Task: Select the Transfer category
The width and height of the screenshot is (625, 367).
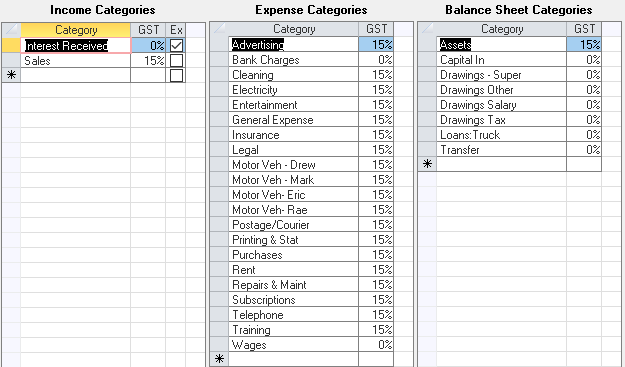Action: [x=502, y=150]
